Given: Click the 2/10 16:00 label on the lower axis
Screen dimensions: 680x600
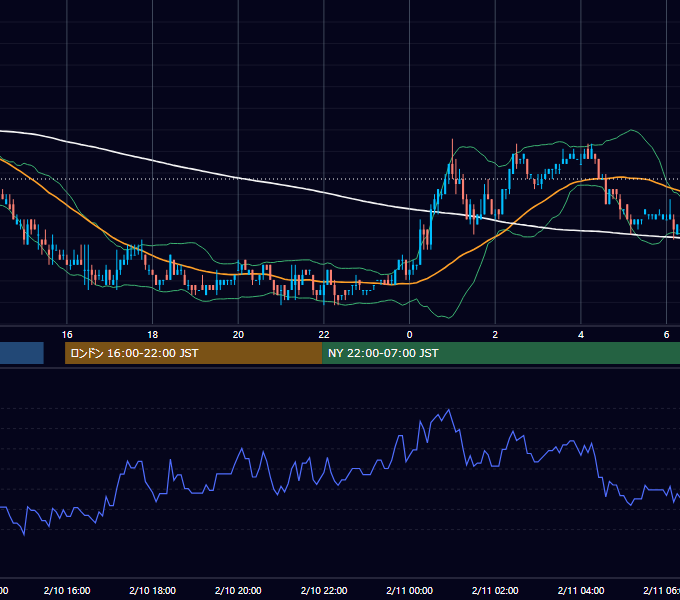Looking at the screenshot, I should tap(67, 590).
